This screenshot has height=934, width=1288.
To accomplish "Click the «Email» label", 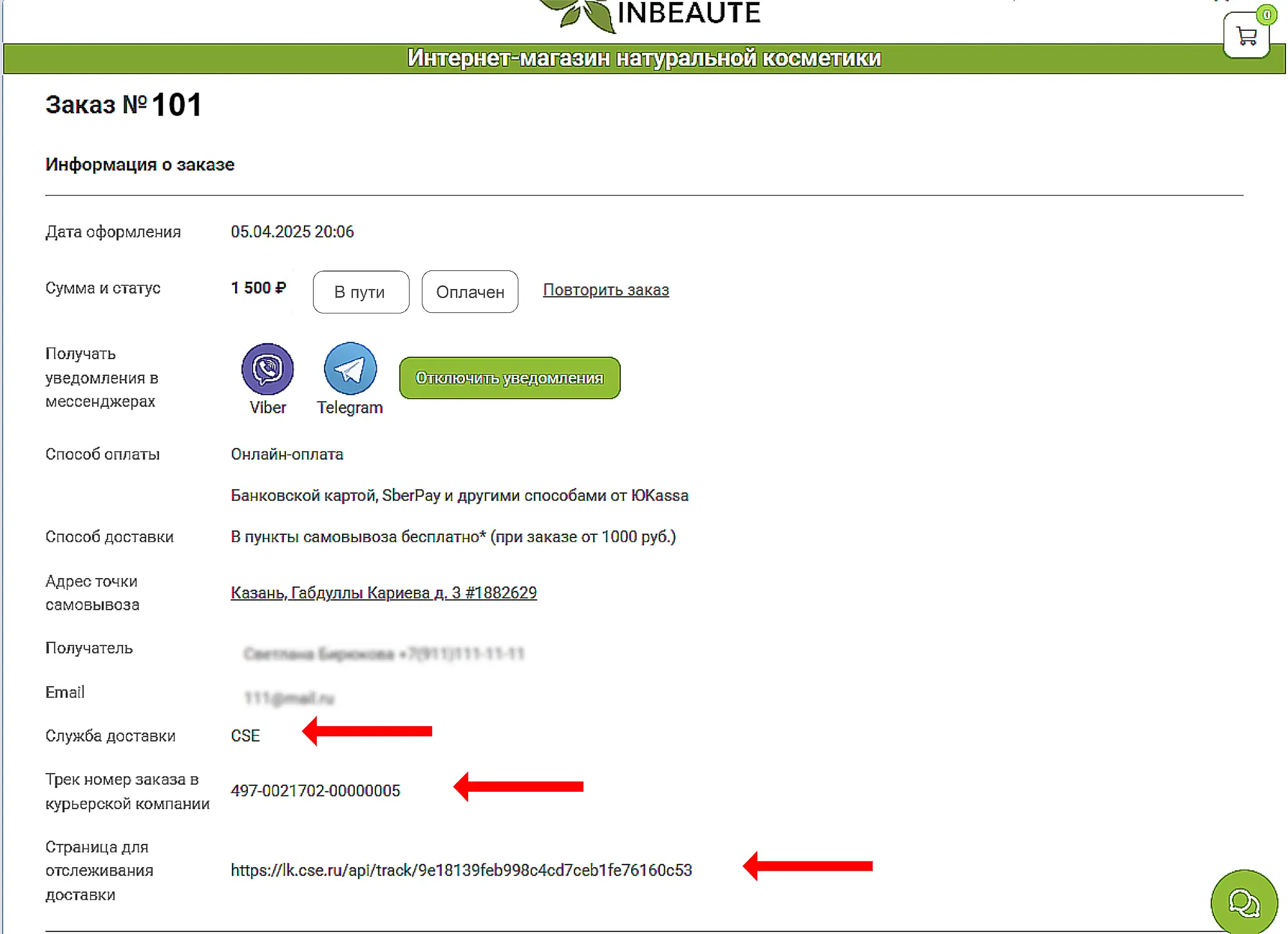I will click(x=64, y=692).
